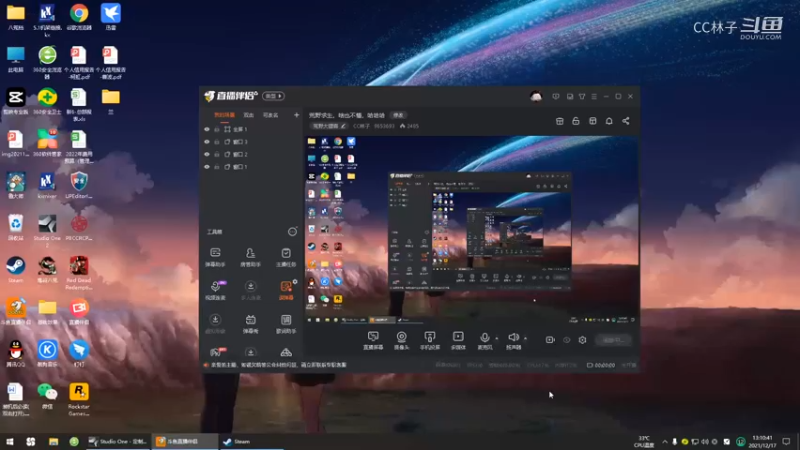Open the lyrics assistant tool

click(x=286, y=323)
